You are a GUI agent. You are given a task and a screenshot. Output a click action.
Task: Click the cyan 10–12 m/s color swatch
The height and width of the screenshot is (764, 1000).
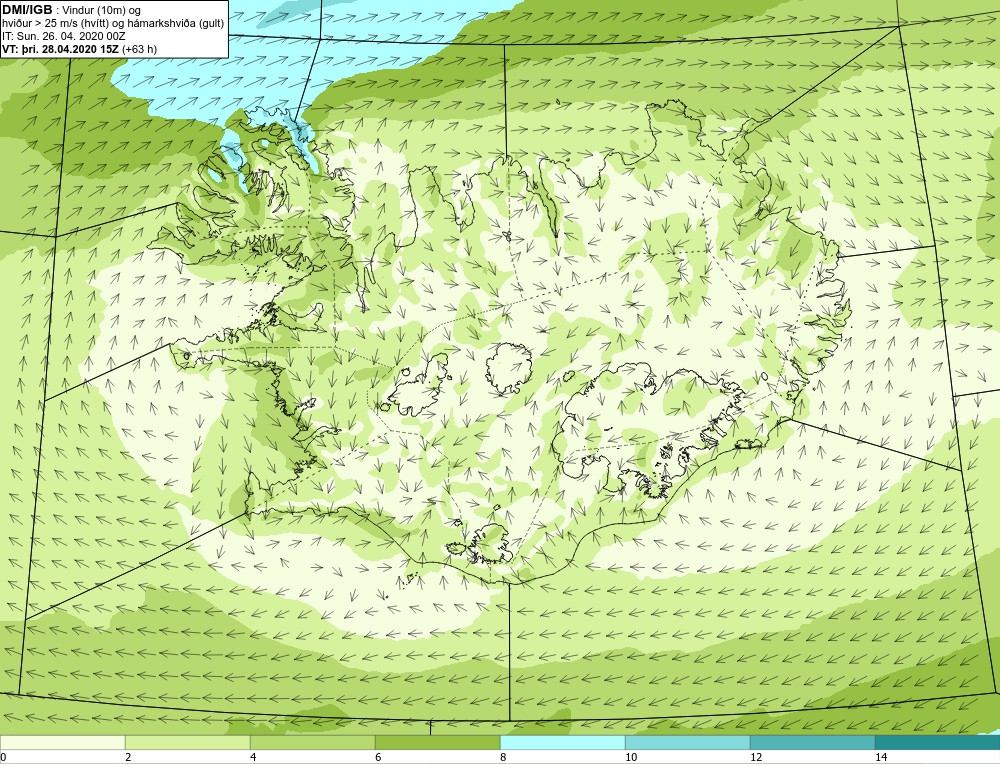click(688, 743)
